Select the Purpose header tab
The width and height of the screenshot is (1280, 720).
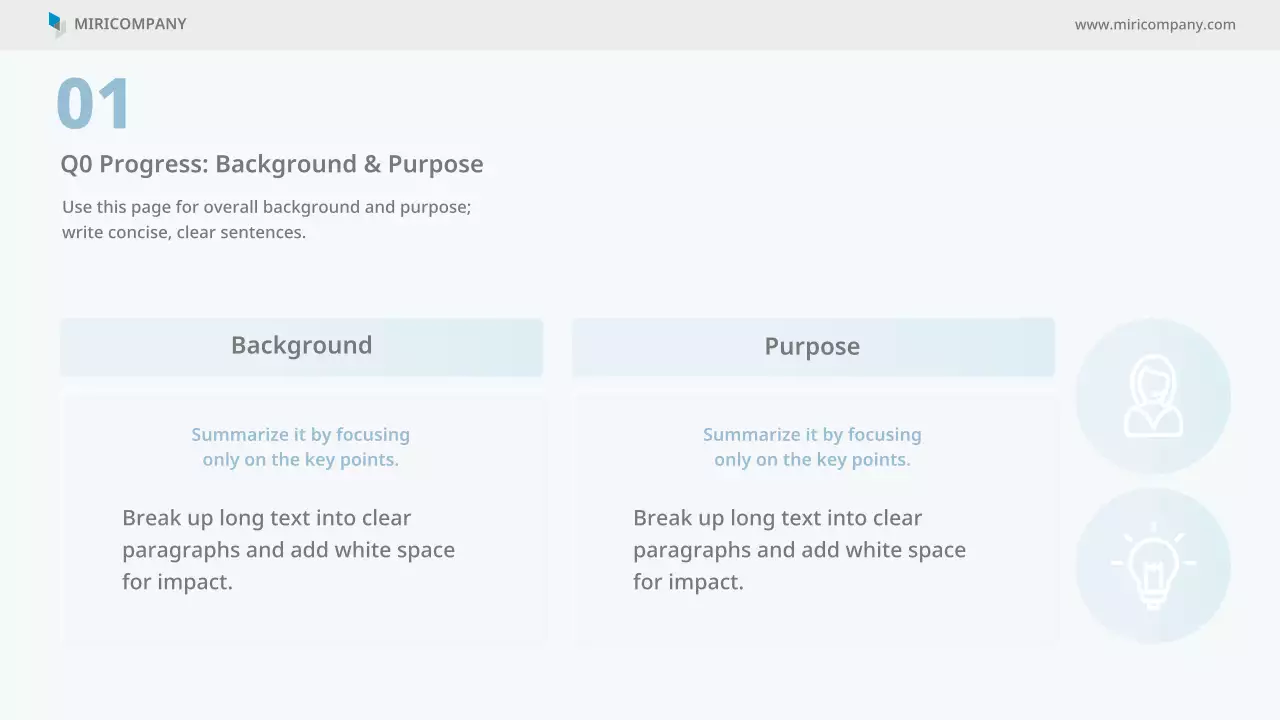[x=812, y=347]
